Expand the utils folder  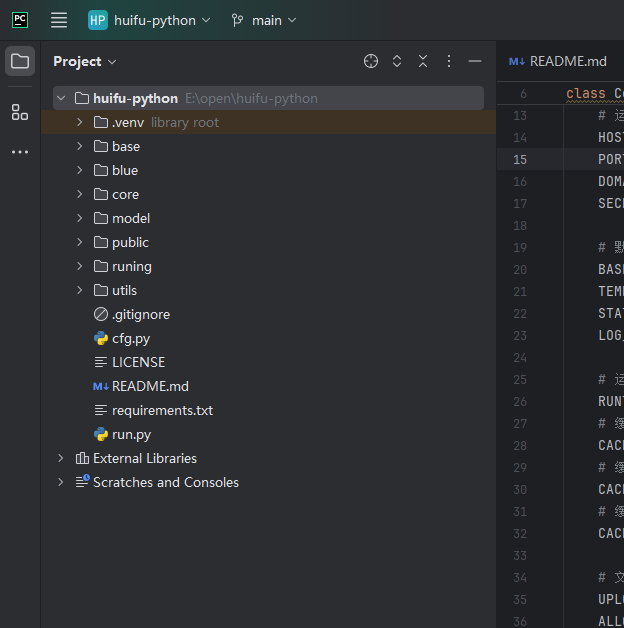[x=80, y=290]
